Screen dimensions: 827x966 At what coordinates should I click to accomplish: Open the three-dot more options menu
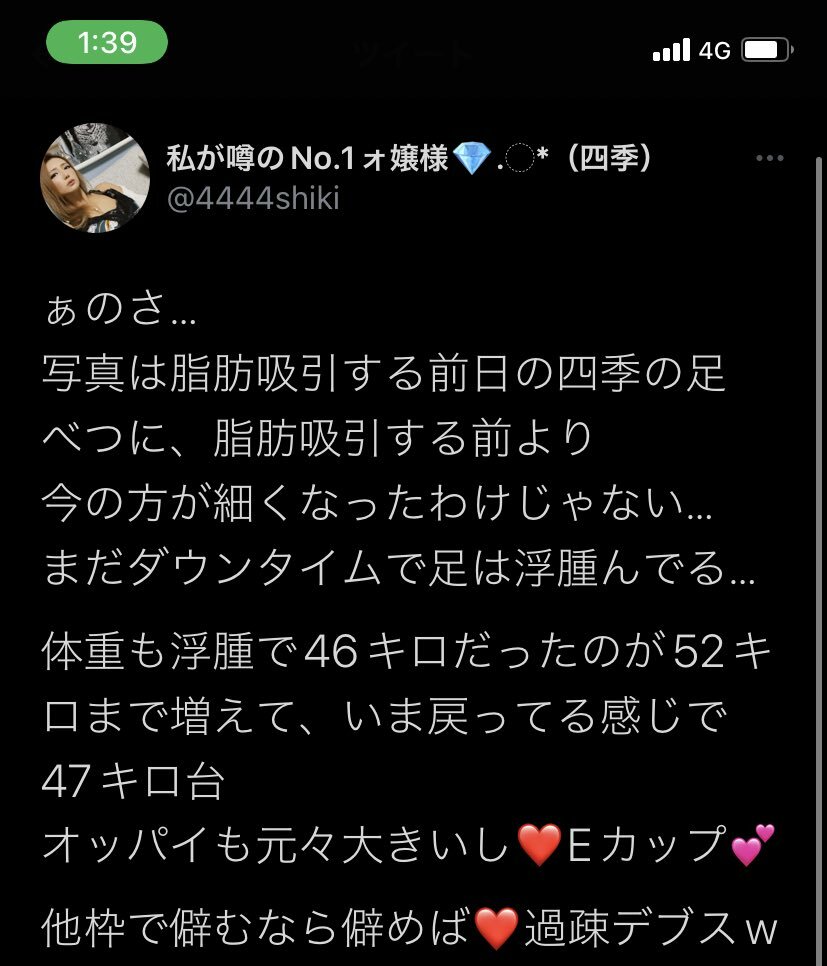[770, 158]
